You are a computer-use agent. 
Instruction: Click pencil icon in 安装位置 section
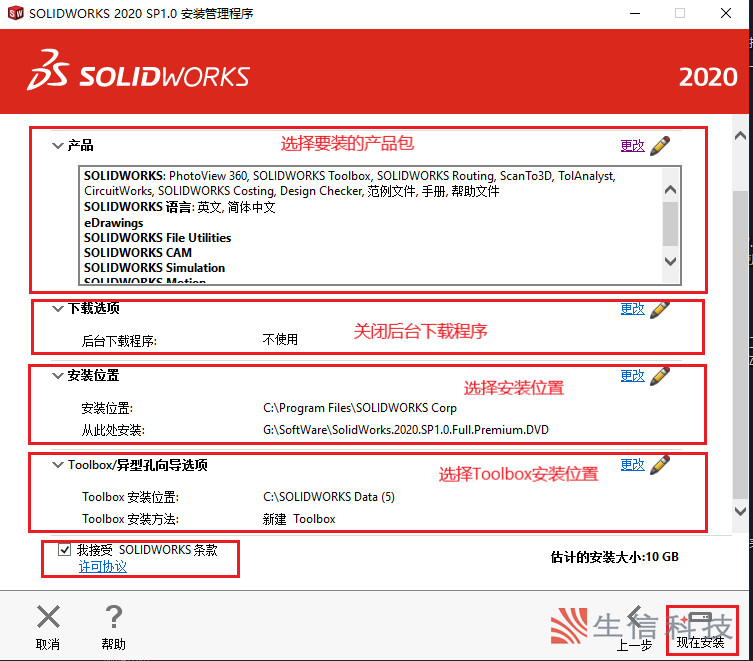point(660,376)
